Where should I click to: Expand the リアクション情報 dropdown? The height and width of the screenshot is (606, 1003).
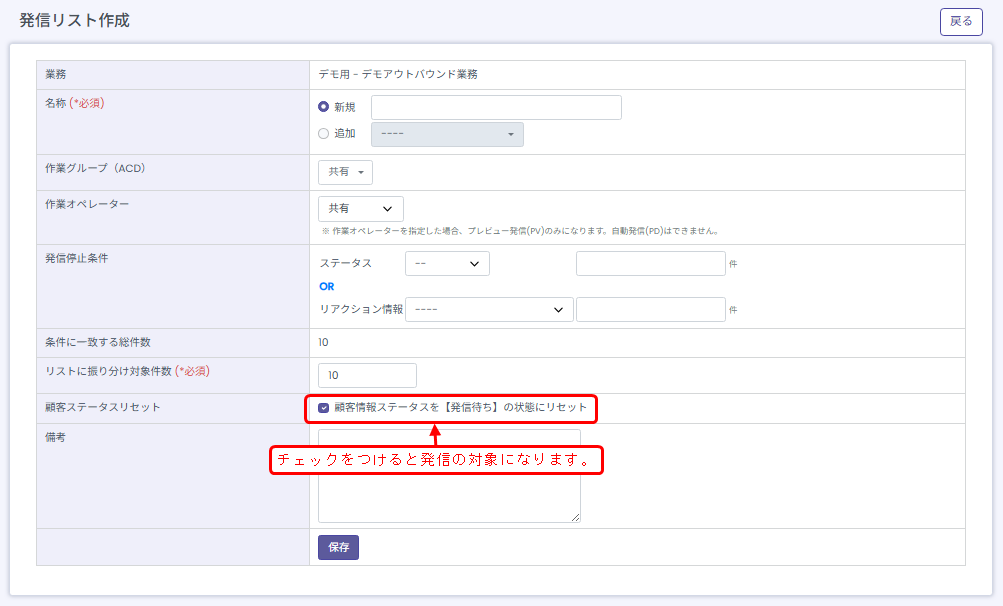tap(489, 310)
